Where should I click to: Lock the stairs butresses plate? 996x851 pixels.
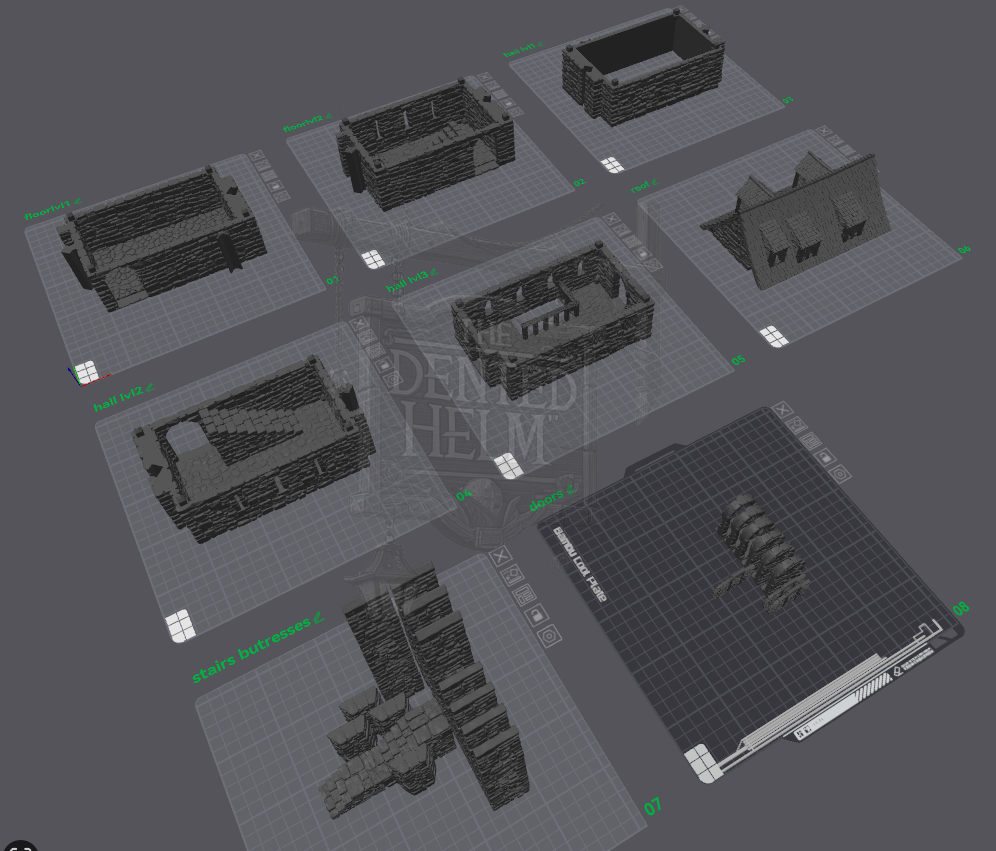(537, 616)
